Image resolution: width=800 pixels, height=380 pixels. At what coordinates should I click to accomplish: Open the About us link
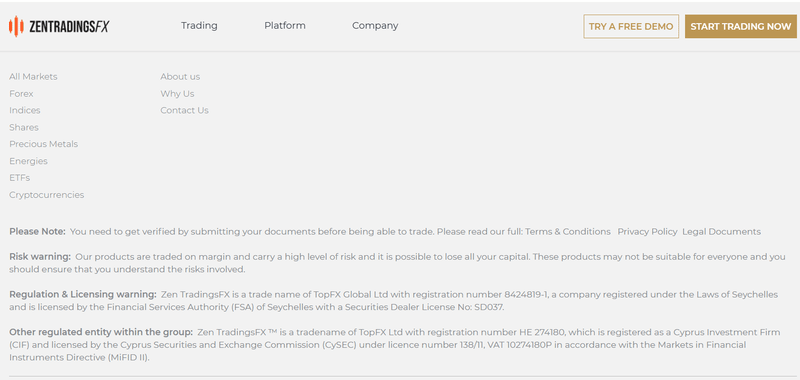pos(180,77)
